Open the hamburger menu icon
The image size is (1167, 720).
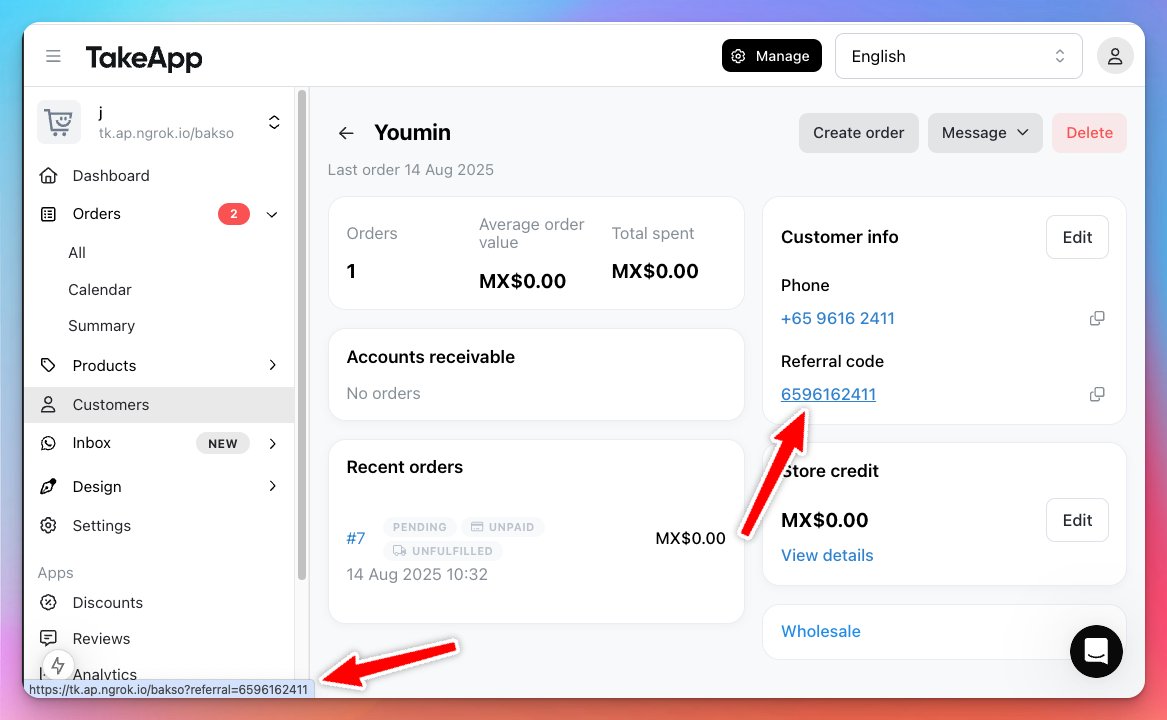click(53, 57)
